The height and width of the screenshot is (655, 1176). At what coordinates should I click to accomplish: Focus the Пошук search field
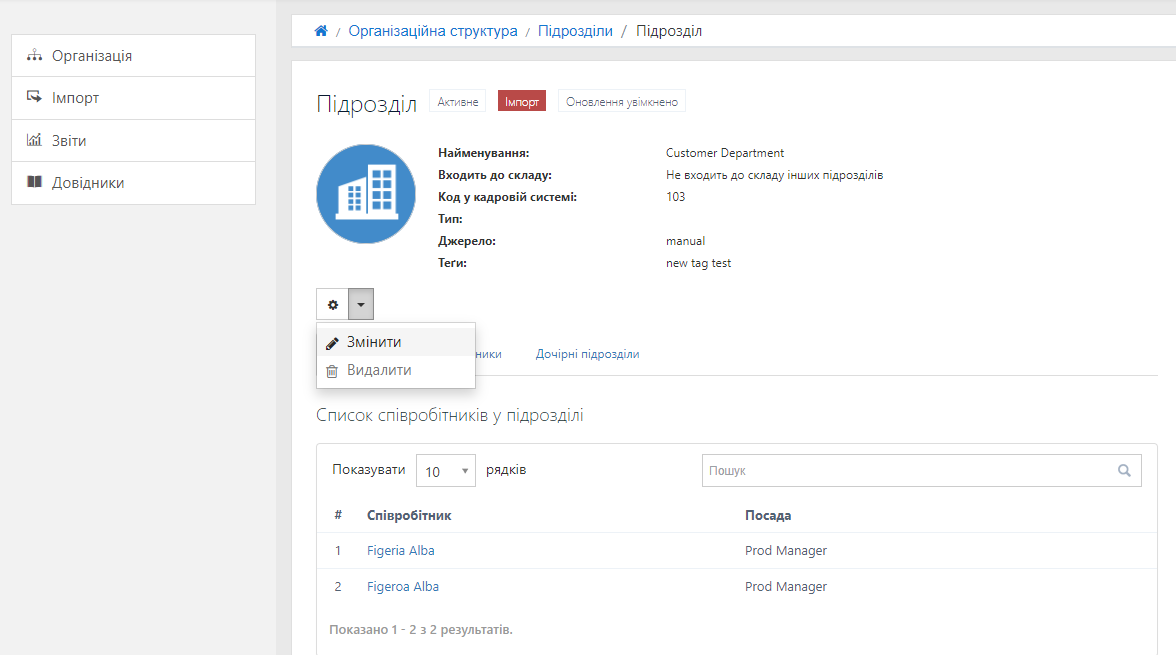(x=922, y=470)
